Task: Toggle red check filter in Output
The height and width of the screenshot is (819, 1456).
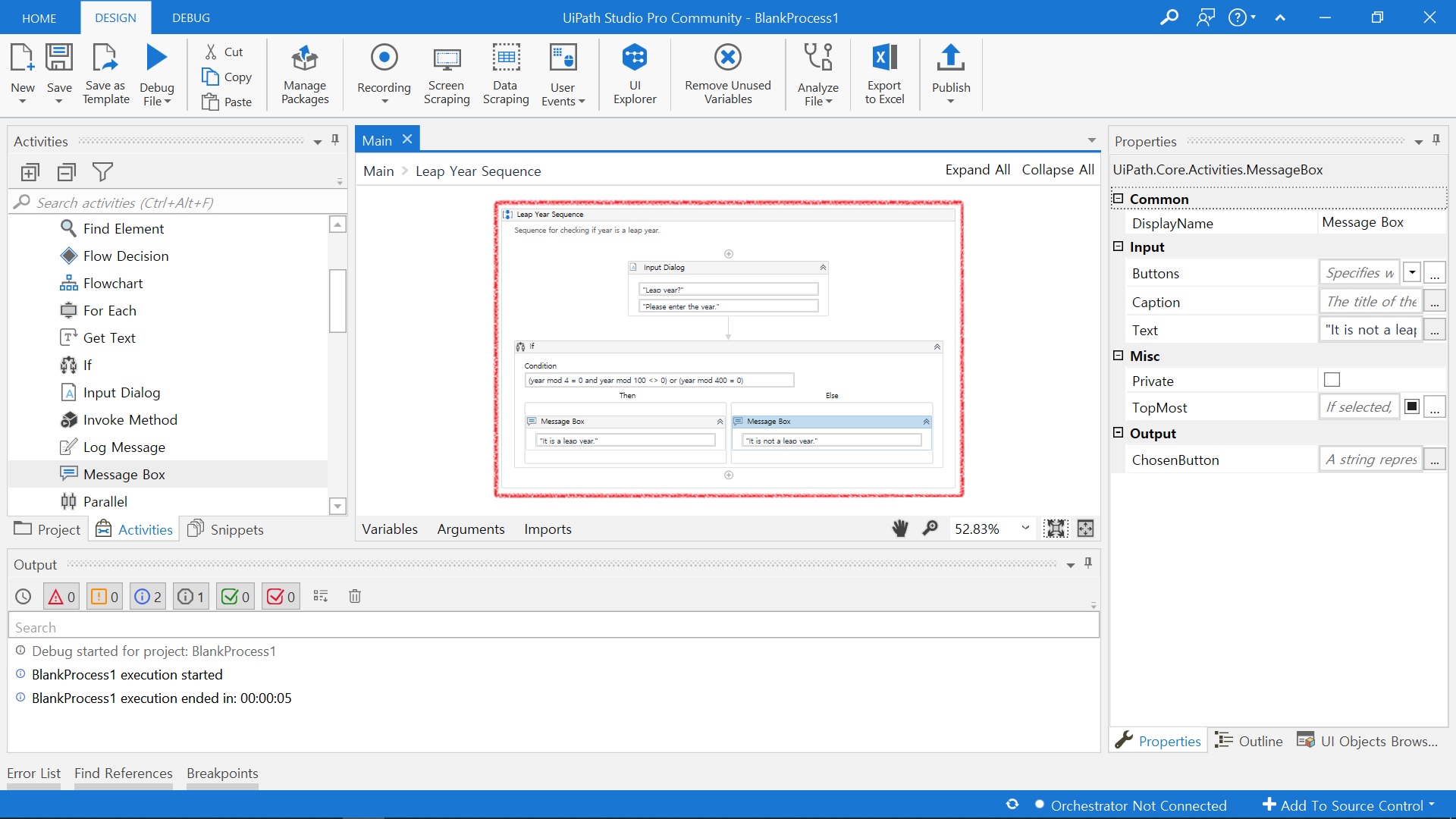Action: tap(281, 597)
